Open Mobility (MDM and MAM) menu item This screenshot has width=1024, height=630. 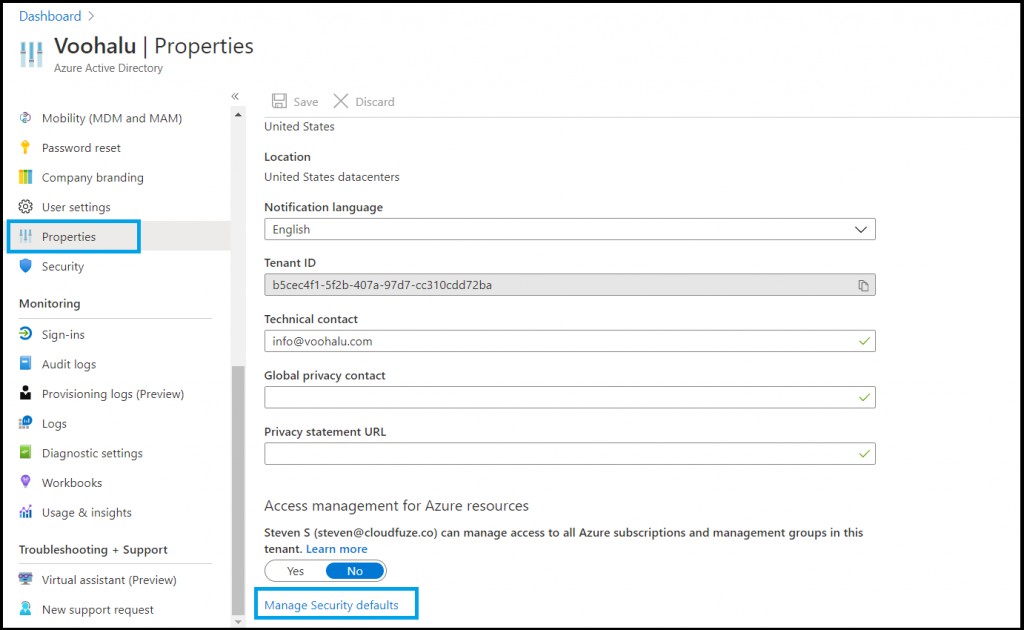pos(112,118)
